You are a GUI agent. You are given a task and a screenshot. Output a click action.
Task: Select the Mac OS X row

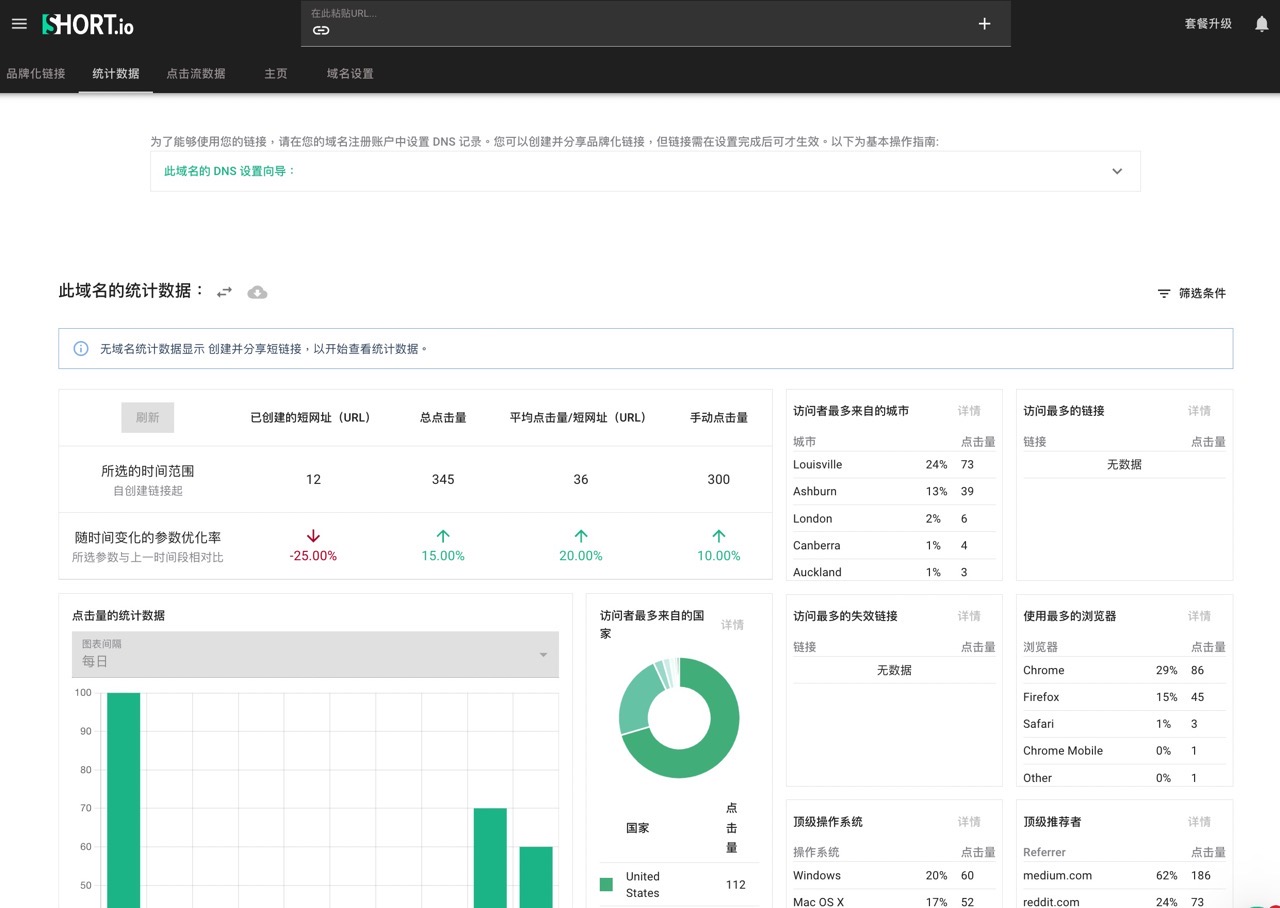pyautogui.click(x=894, y=900)
